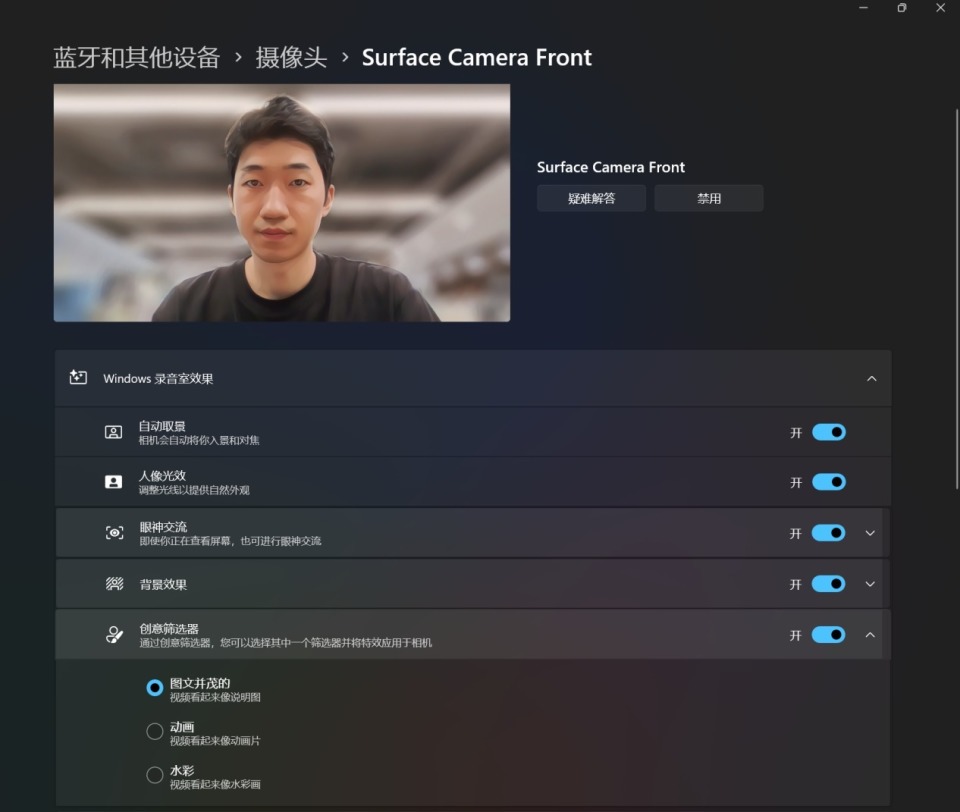The image size is (960, 812).
Task: Select the 动画 filter radio button
Action: pos(155,732)
